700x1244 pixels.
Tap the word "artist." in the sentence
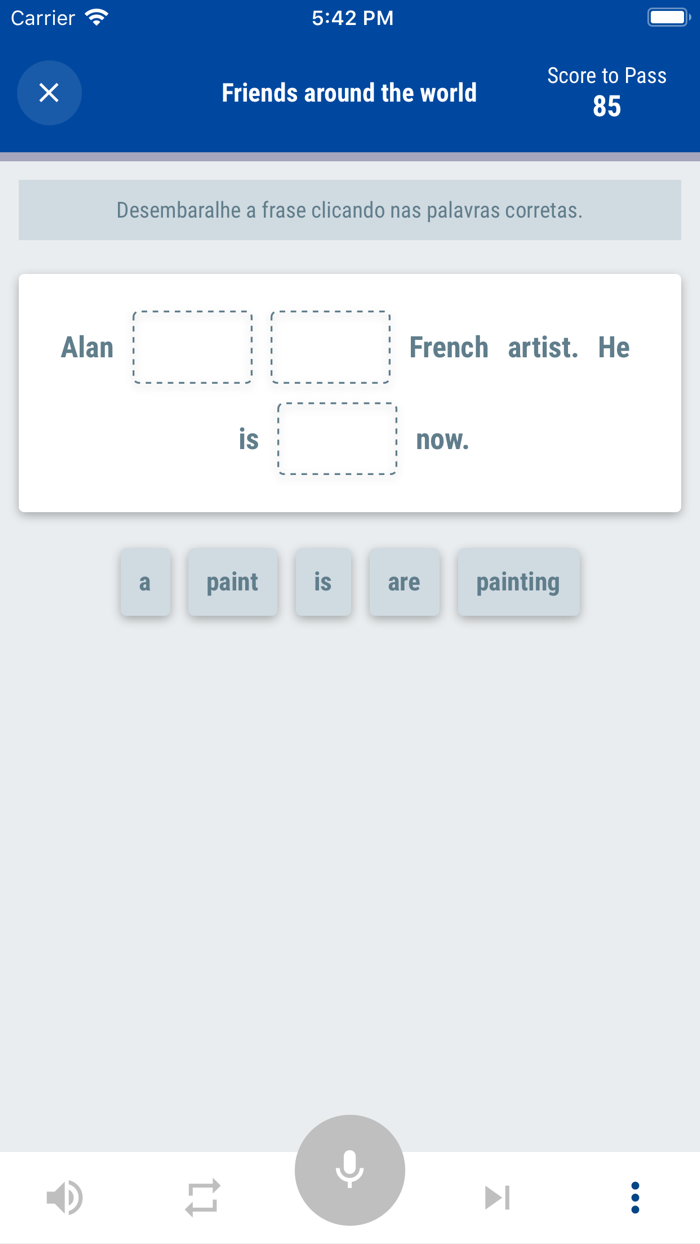pyautogui.click(x=542, y=347)
